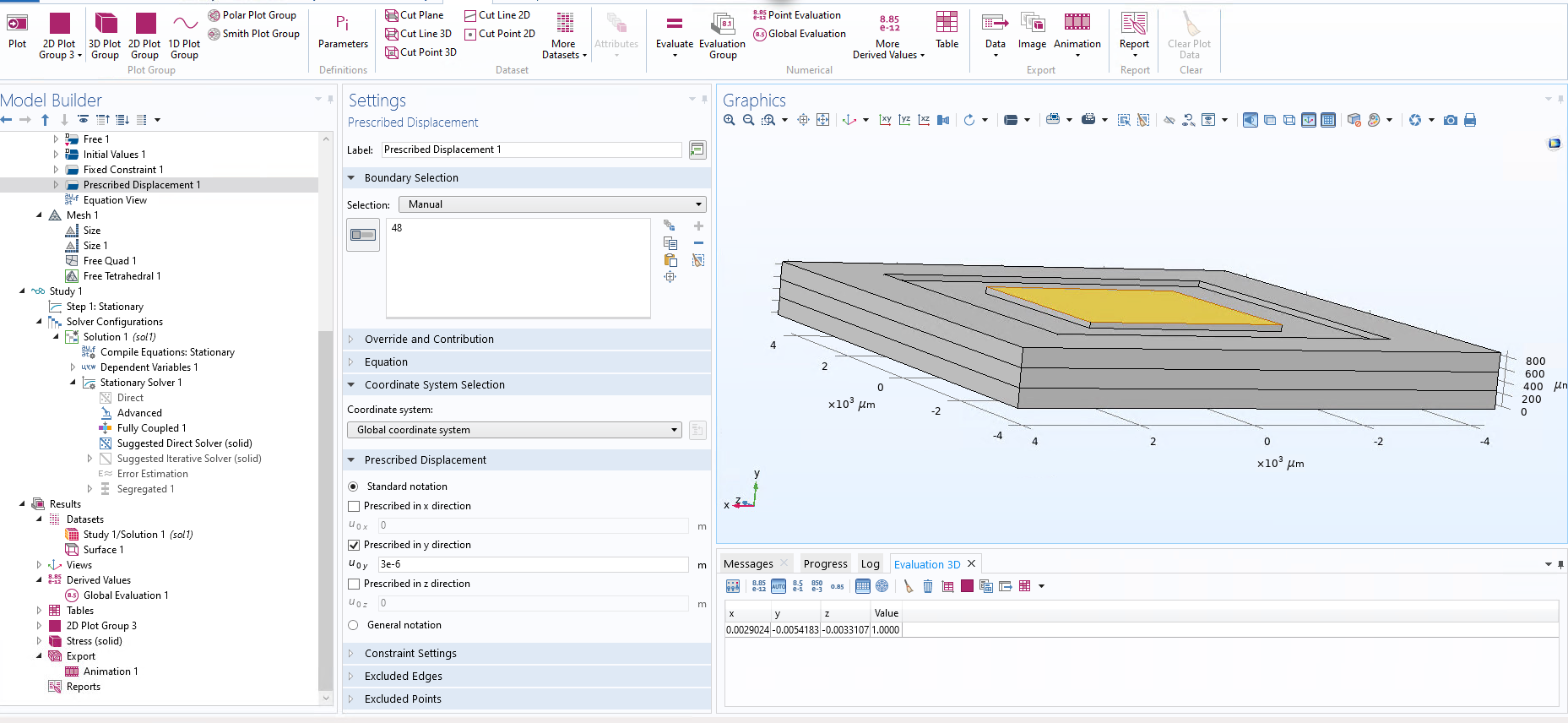The width and height of the screenshot is (1568, 723).
Task: Click the Cut Plane dataset icon
Action: 392,15
